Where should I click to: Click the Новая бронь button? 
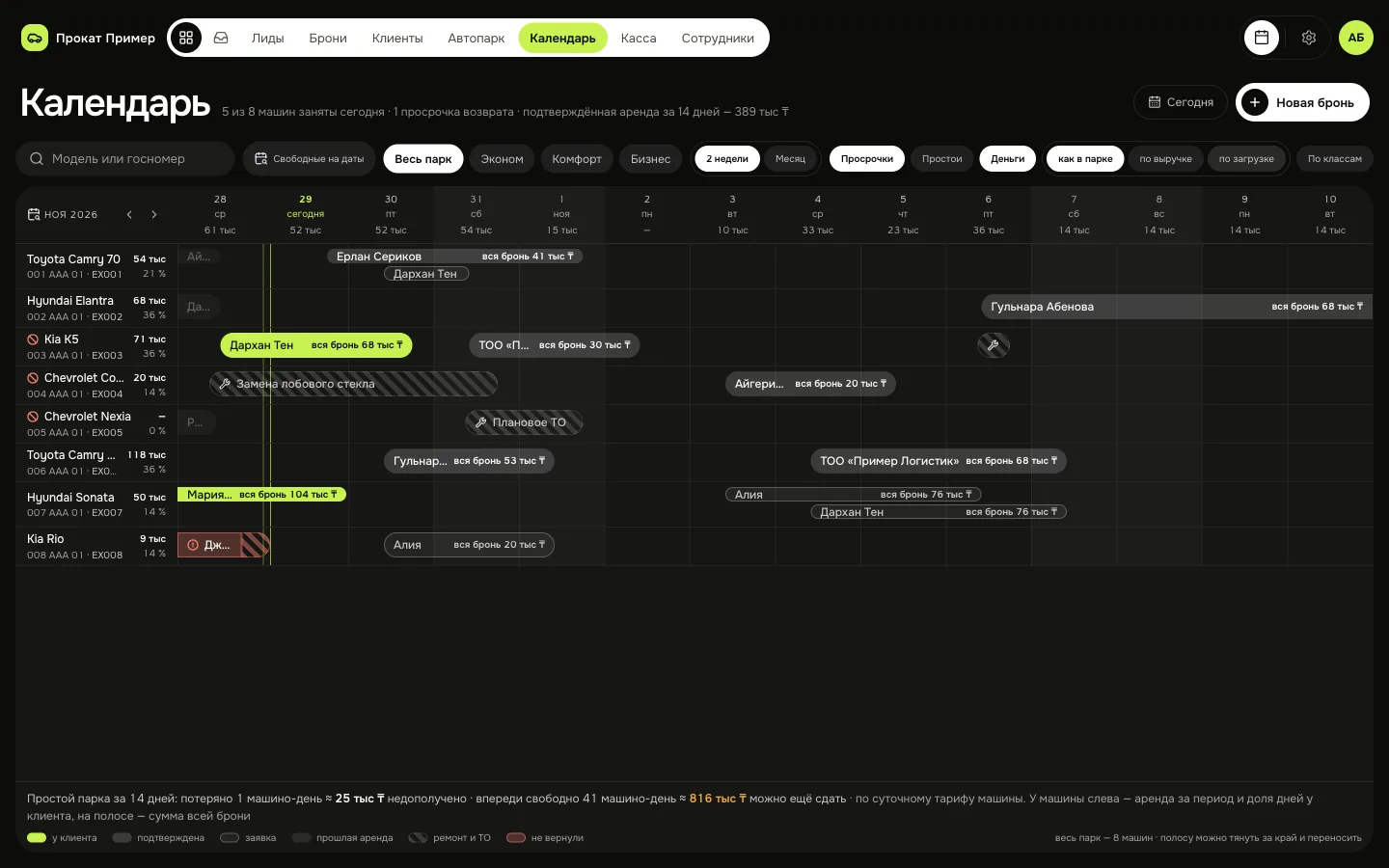(x=1302, y=102)
